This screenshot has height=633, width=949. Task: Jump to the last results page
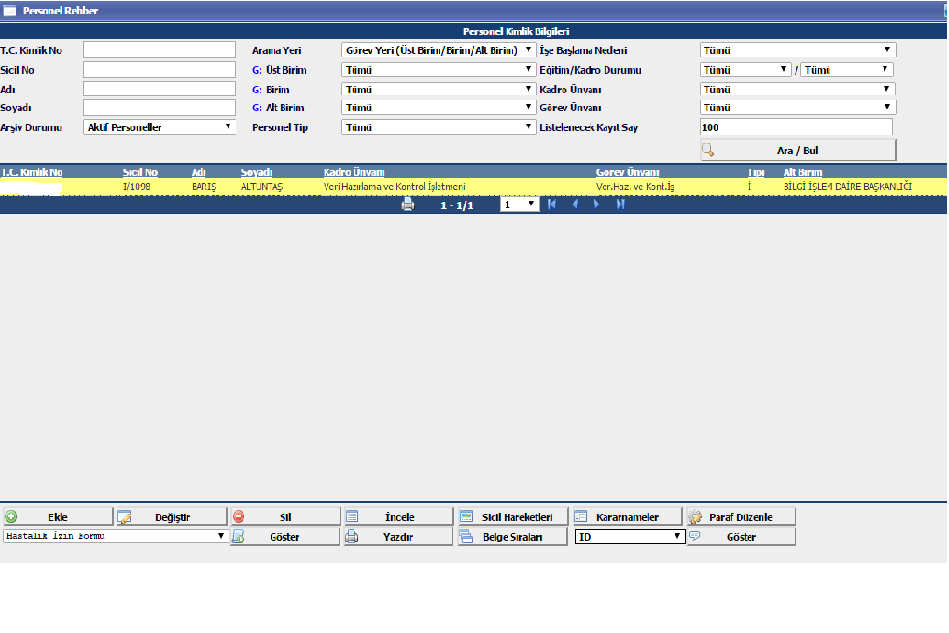point(621,204)
